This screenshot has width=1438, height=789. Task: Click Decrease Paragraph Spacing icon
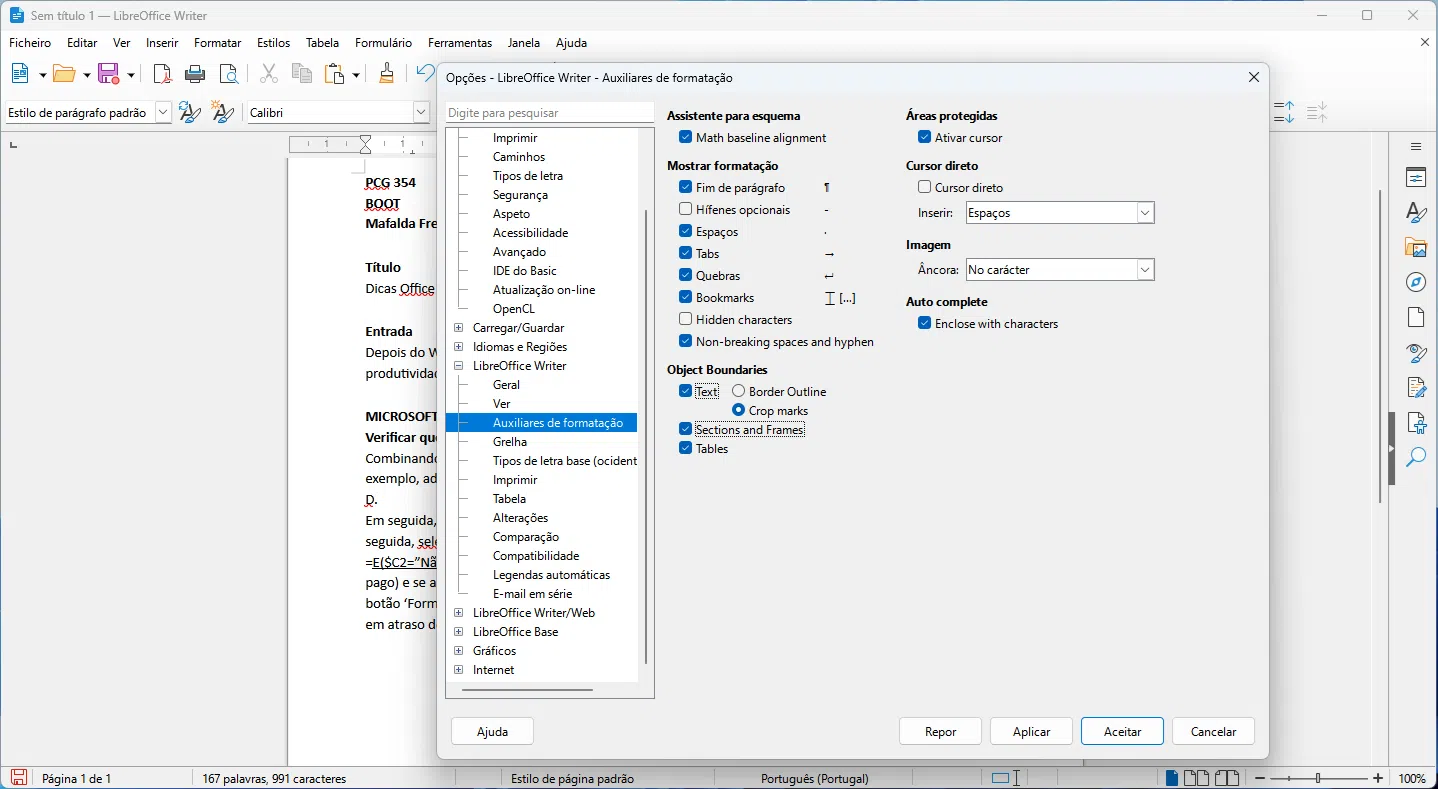(1317, 113)
